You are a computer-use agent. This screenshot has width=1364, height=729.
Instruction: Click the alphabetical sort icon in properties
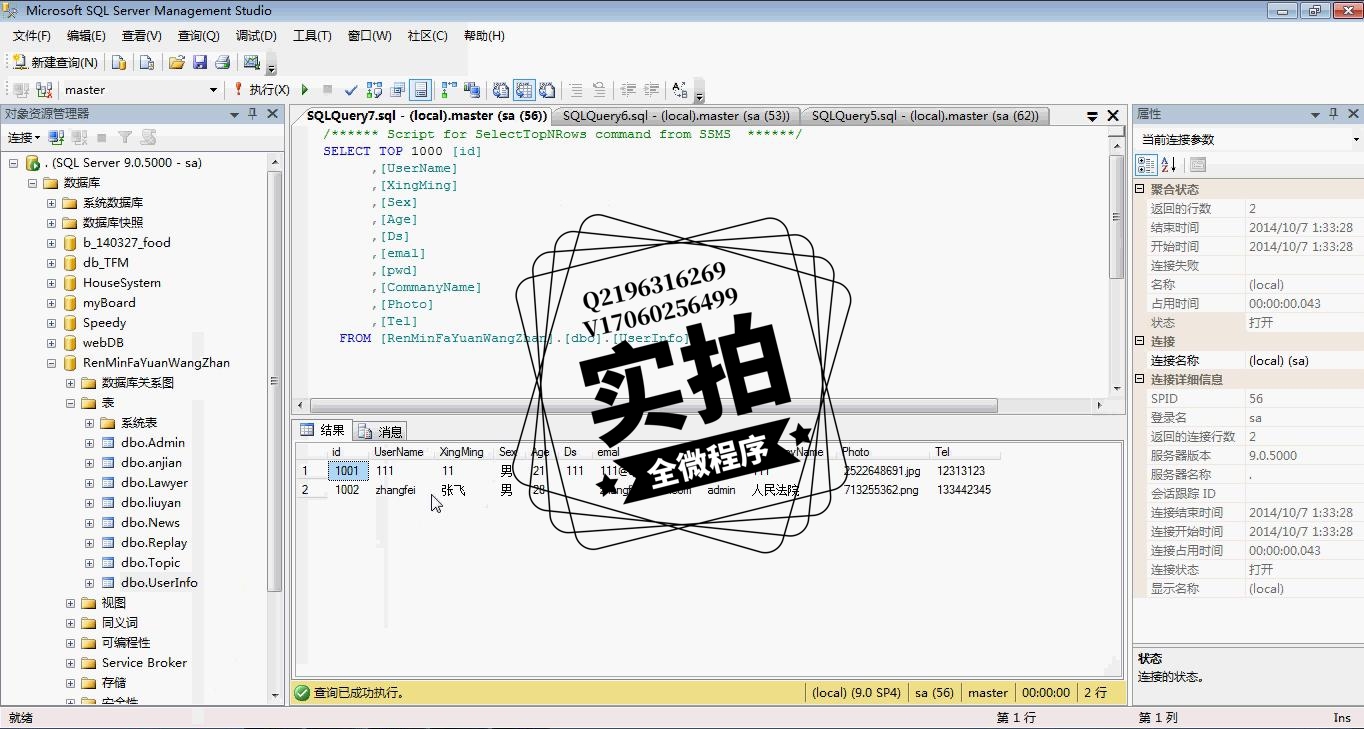[1168, 165]
